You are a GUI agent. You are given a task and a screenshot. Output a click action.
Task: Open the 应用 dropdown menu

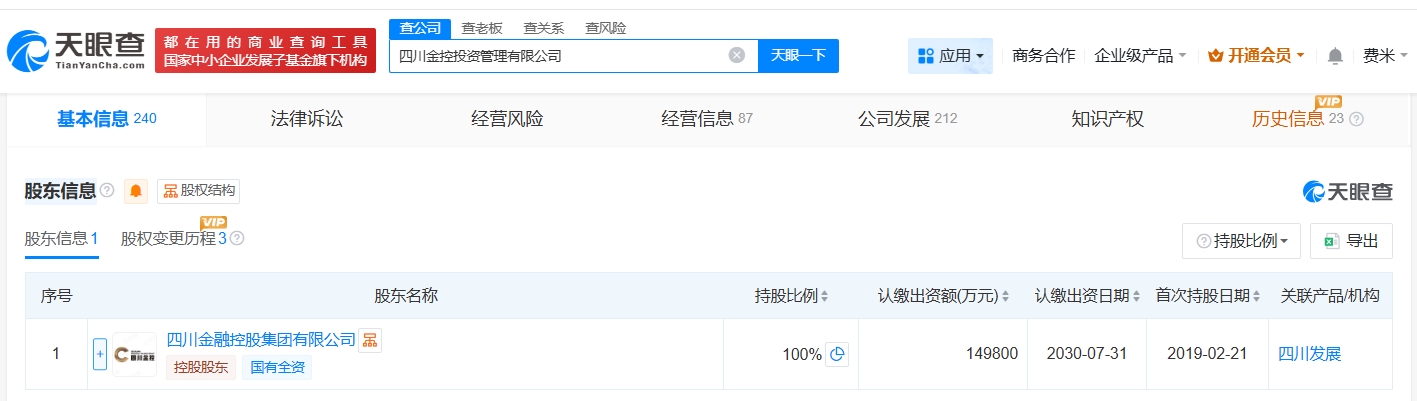950,56
